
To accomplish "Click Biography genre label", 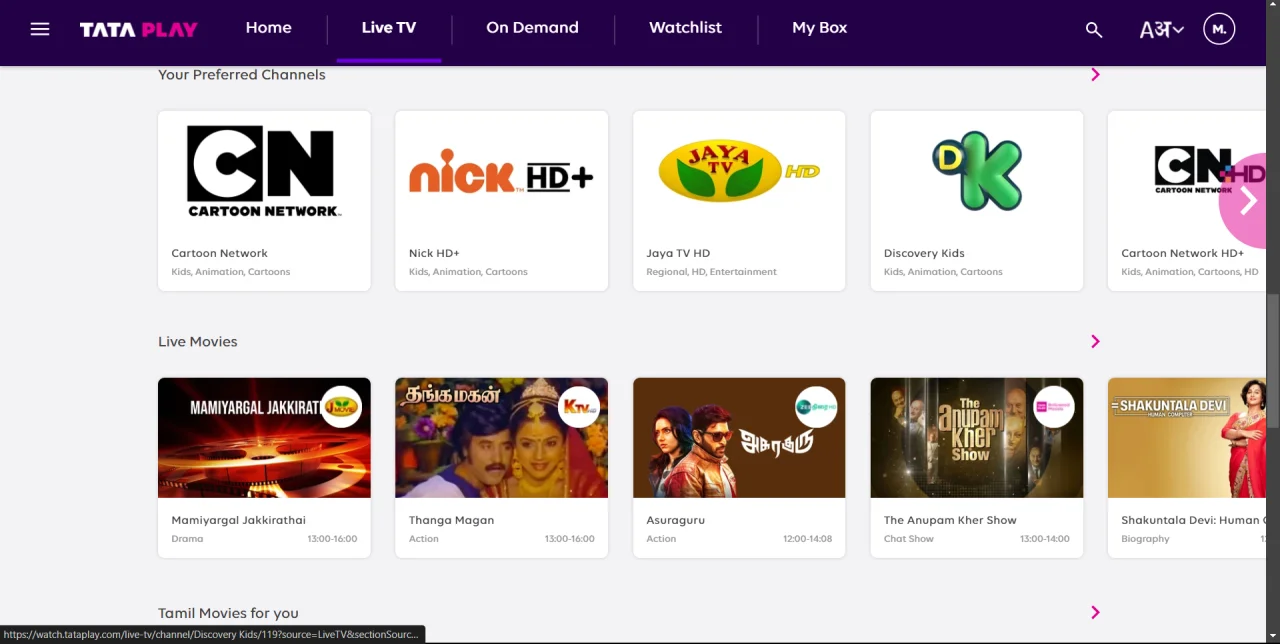I will (x=1145, y=539).
